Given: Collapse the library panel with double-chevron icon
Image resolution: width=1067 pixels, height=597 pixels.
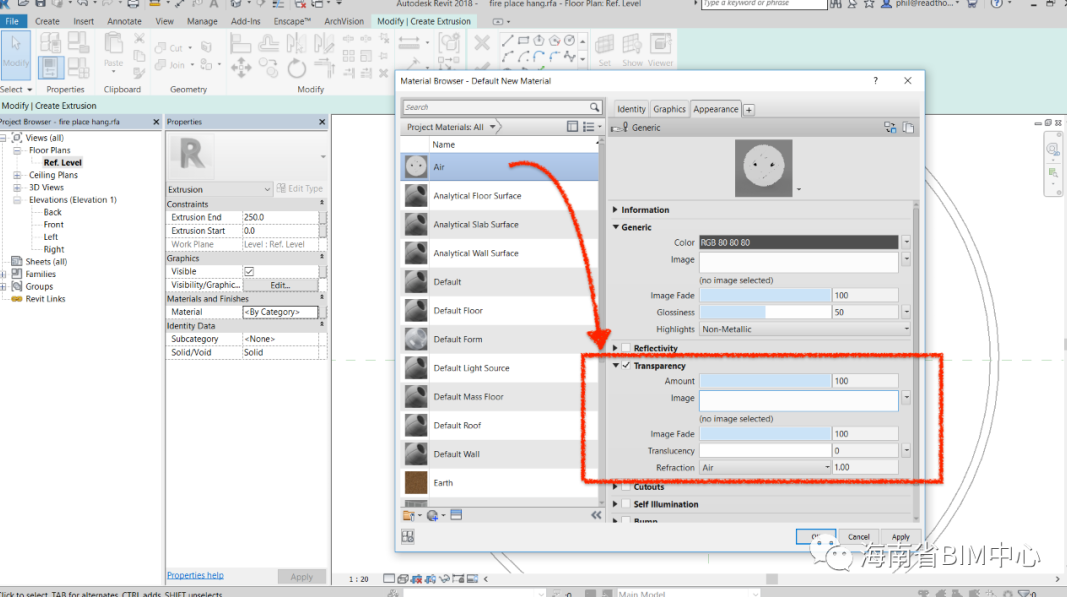Looking at the screenshot, I should (x=596, y=515).
